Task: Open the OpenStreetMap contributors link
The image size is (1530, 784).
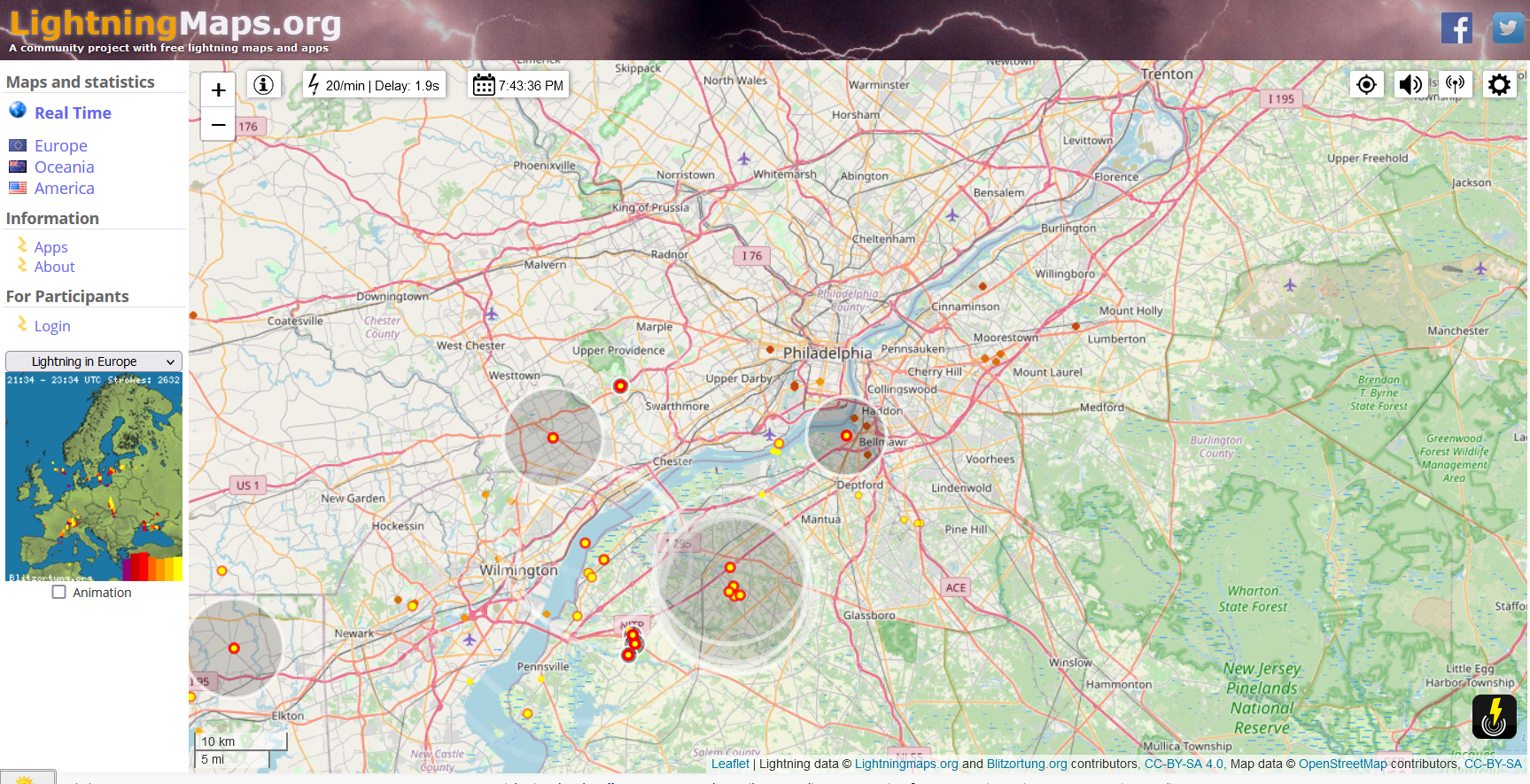Action: (1343, 764)
